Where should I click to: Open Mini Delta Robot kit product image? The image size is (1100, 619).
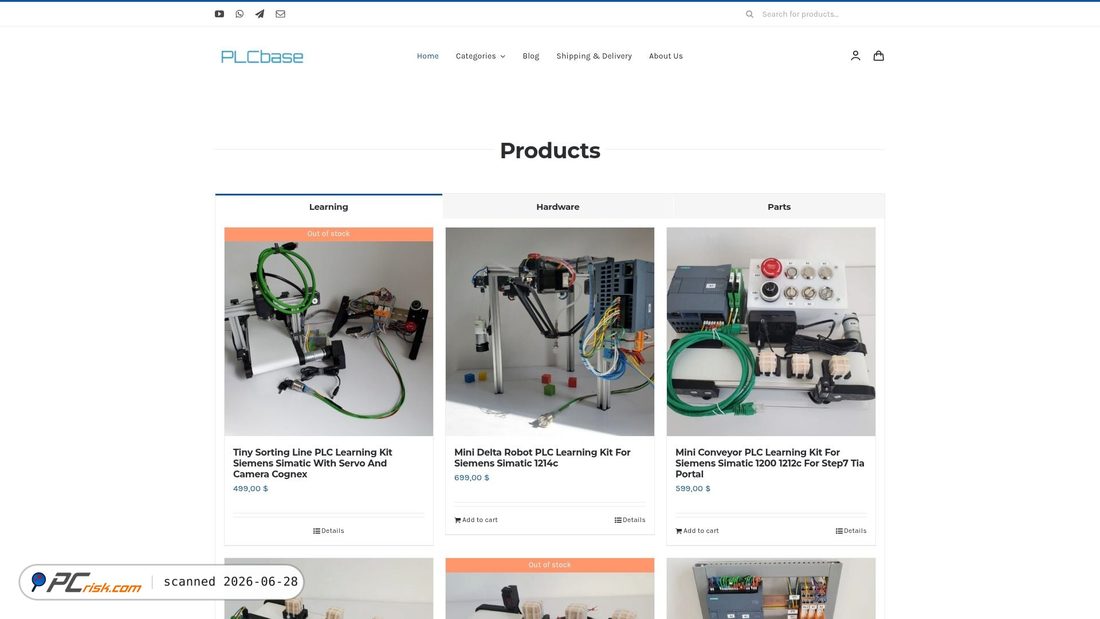(x=549, y=331)
